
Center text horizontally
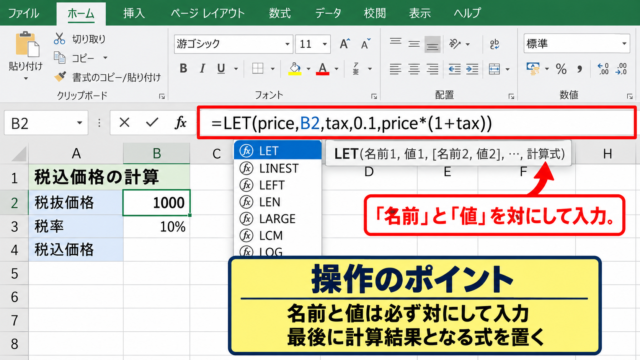(x=414, y=69)
